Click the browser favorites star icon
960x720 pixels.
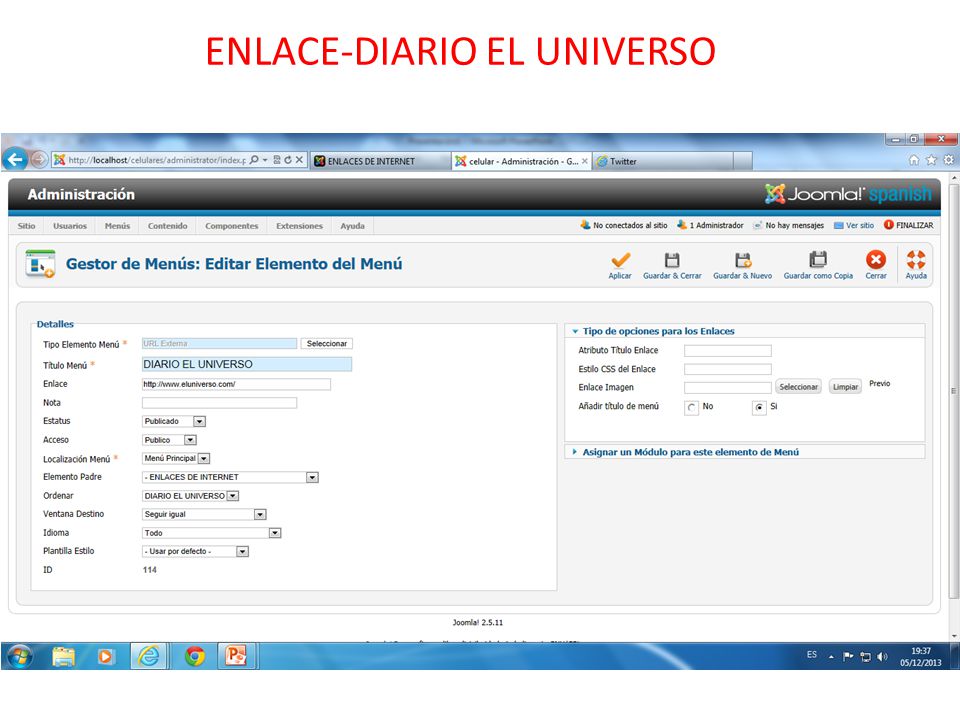pos(931,160)
